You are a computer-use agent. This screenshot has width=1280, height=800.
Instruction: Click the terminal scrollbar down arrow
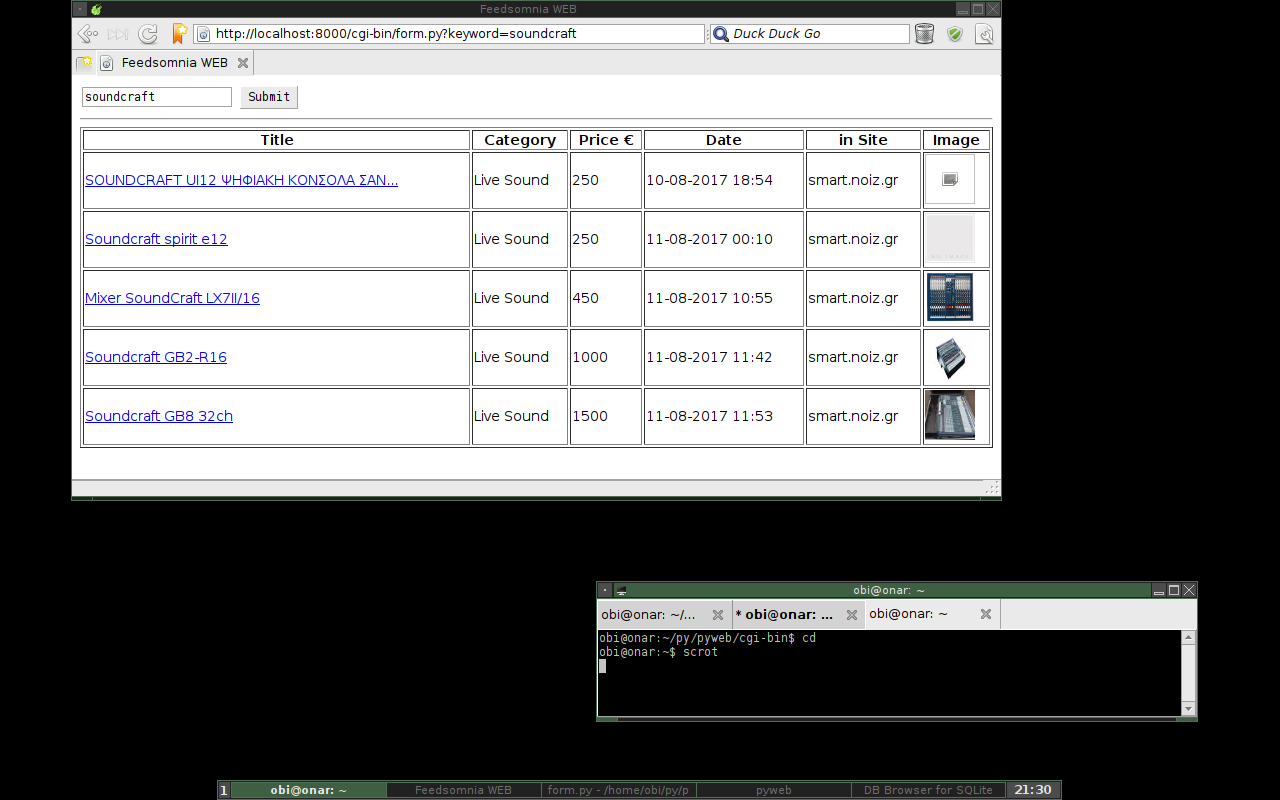[x=1188, y=709]
